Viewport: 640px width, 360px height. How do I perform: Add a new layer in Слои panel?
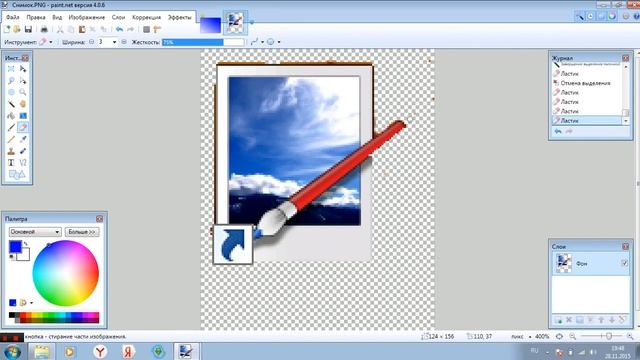[558, 320]
